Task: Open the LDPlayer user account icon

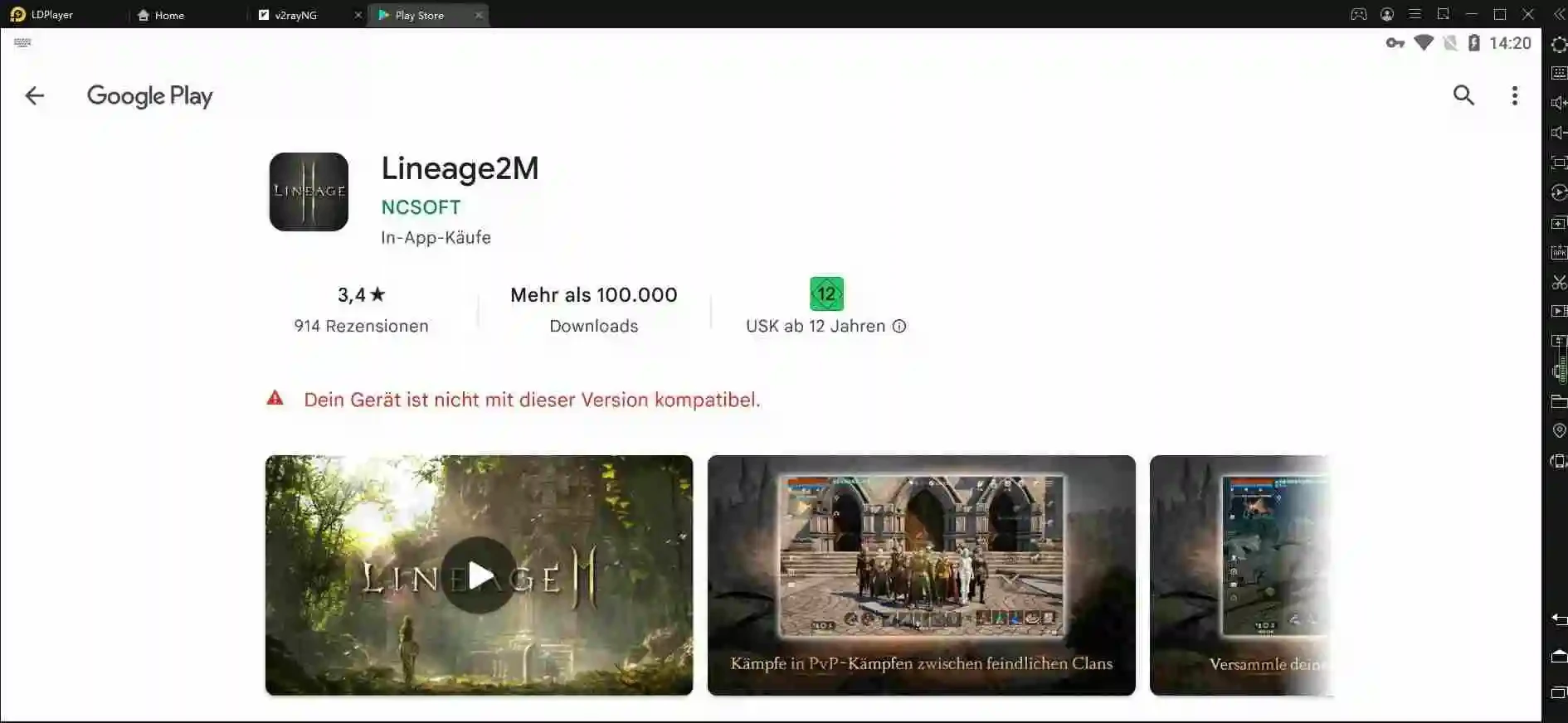Action: coord(1387,14)
